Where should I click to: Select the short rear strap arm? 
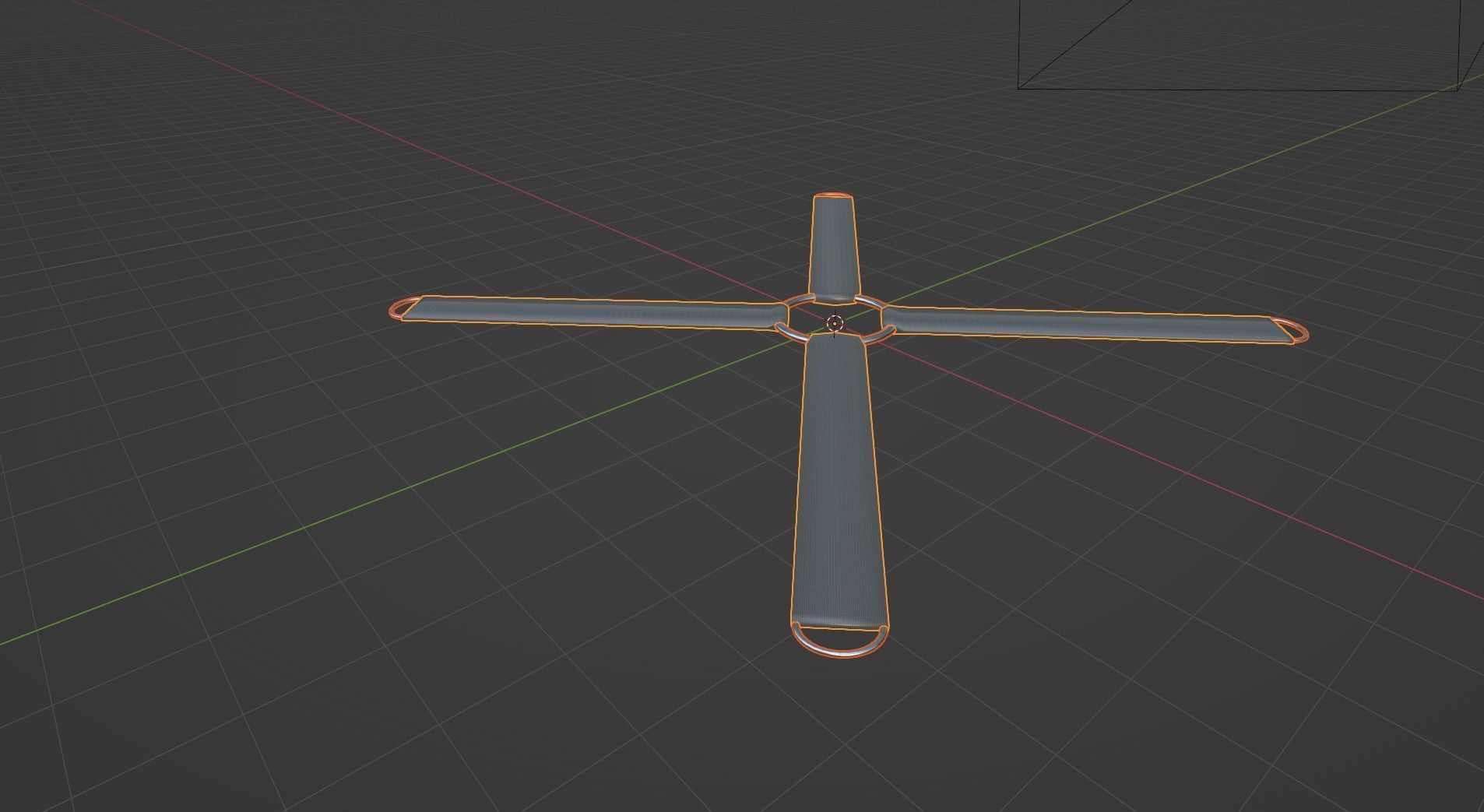pos(834,249)
